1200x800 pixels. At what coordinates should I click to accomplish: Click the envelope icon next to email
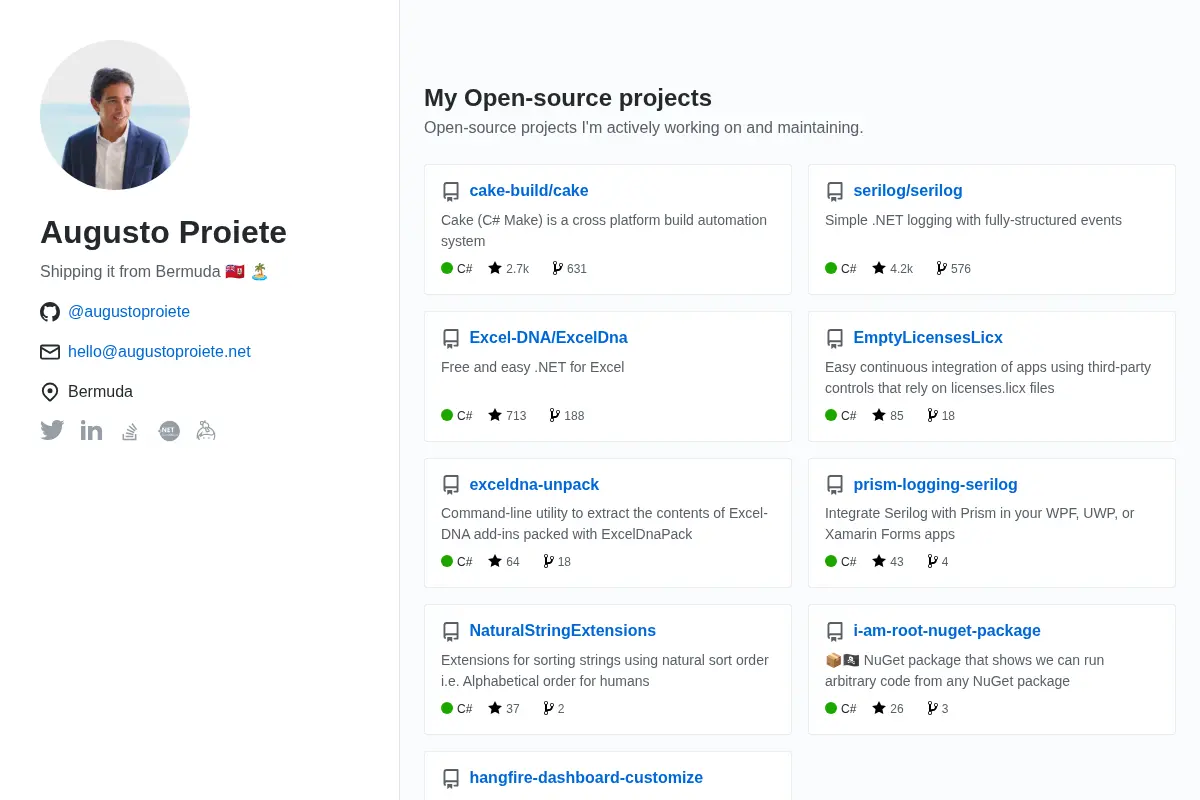50,352
